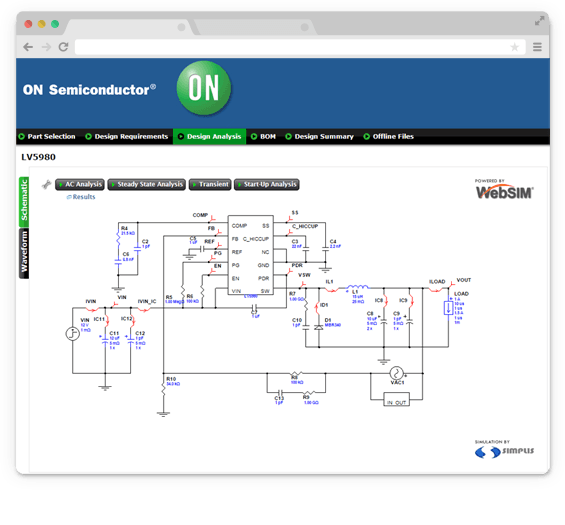The width and height of the screenshot is (565, 525).
Task: Select the D1 diode symbol
Action: coord(319,327)
